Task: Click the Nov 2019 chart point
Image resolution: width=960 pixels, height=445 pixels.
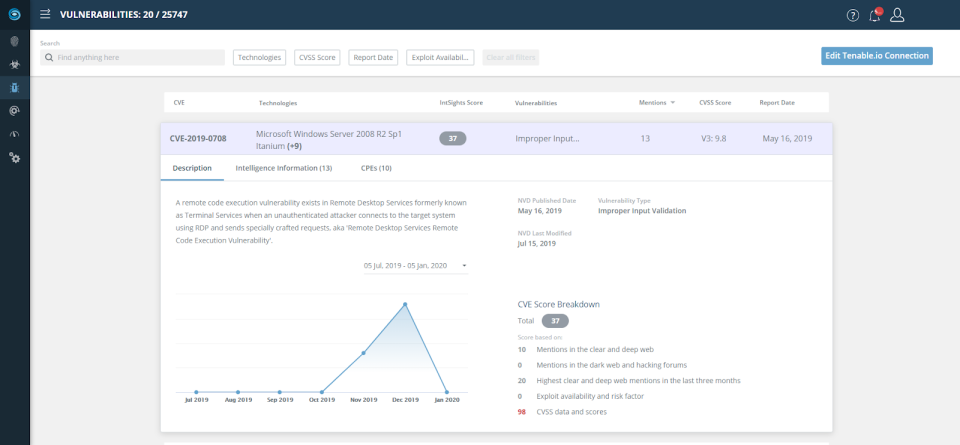Action: tap(363, 353)
